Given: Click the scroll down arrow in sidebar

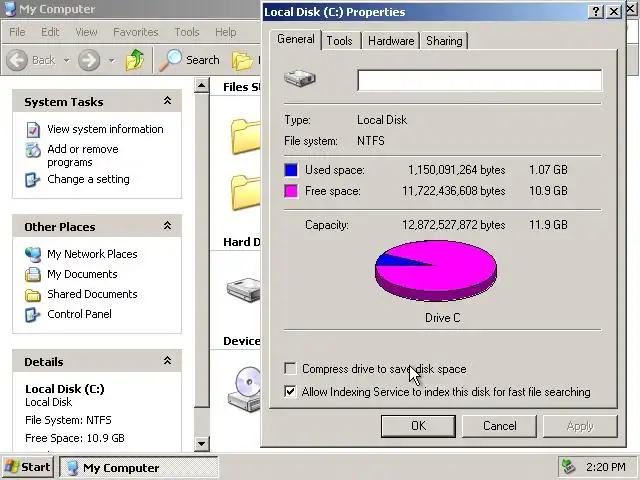Looking at the screenshot, I should click(202, 443).
